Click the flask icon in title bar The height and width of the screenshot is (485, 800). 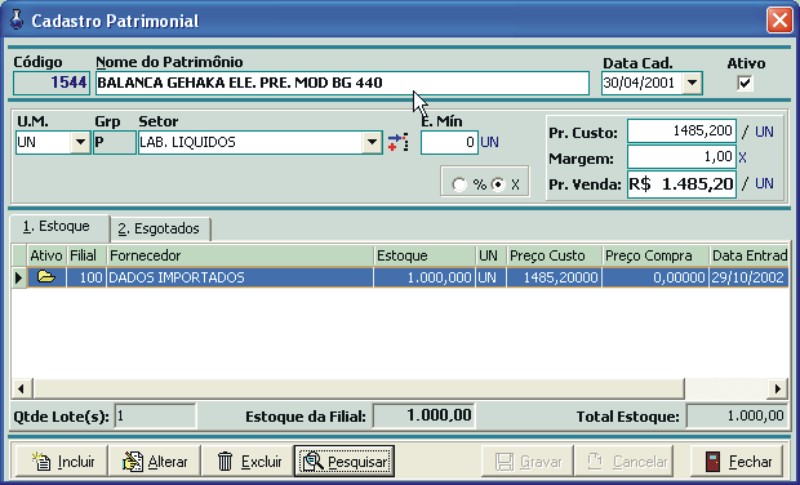pyautogui.click(x=17, y=20)
